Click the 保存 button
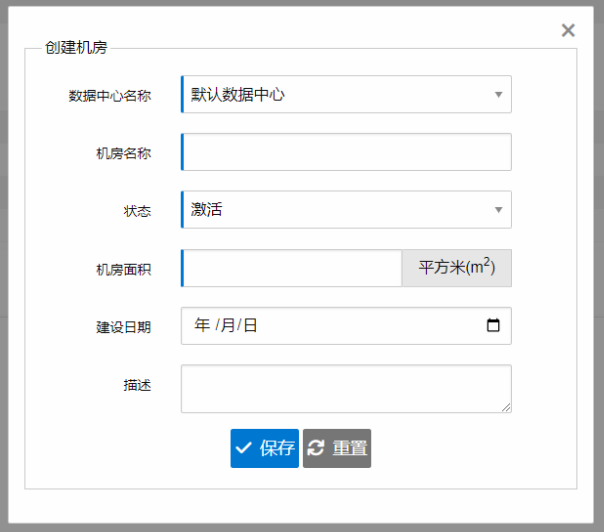The height and width of the screenshot is (532, 604). pos(265,448)
